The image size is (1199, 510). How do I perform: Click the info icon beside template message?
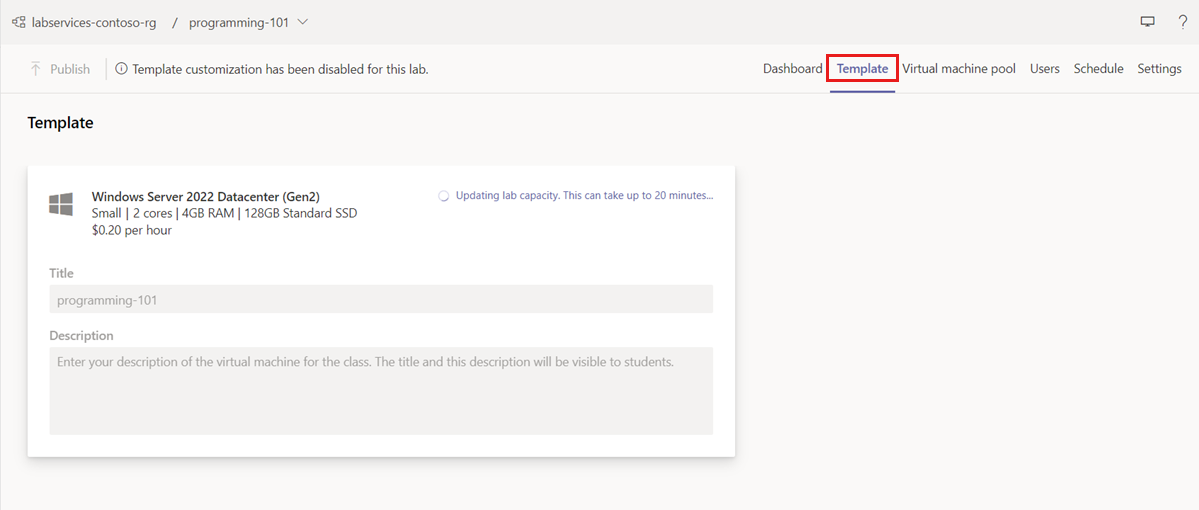(121, 69)
